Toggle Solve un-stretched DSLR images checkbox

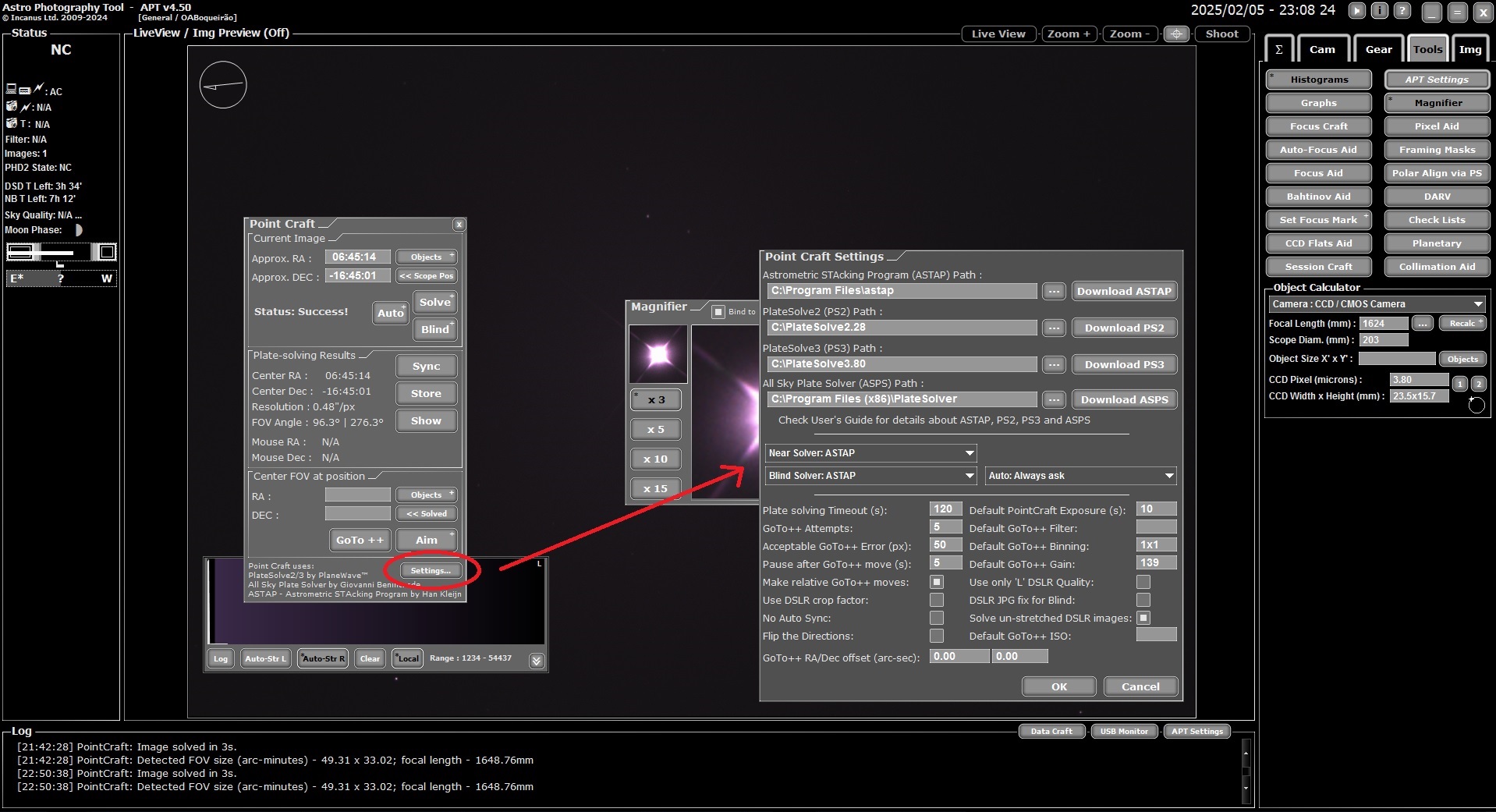(x=1143, y=618)
